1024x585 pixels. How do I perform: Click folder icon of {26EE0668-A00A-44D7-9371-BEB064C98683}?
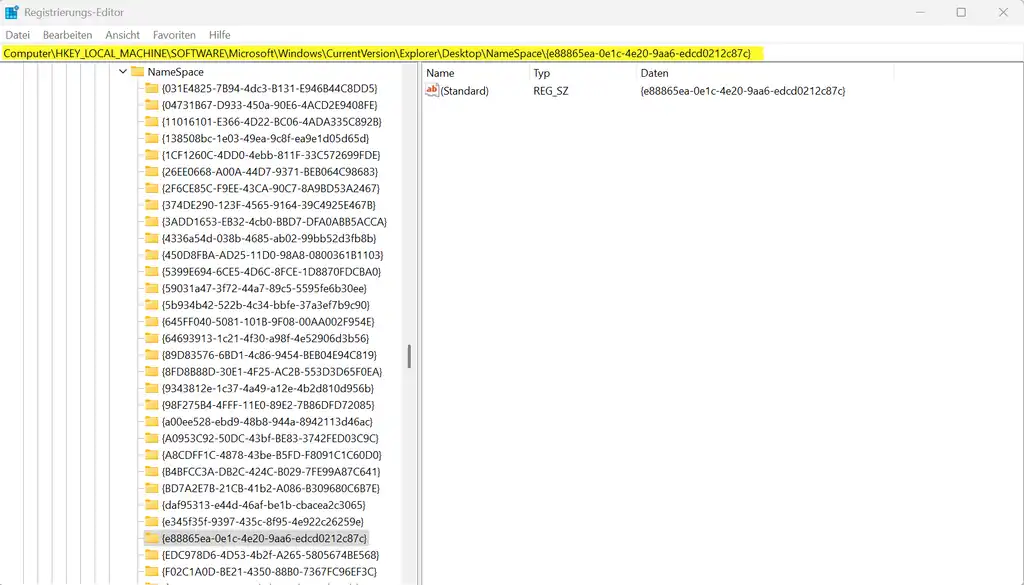152,172
